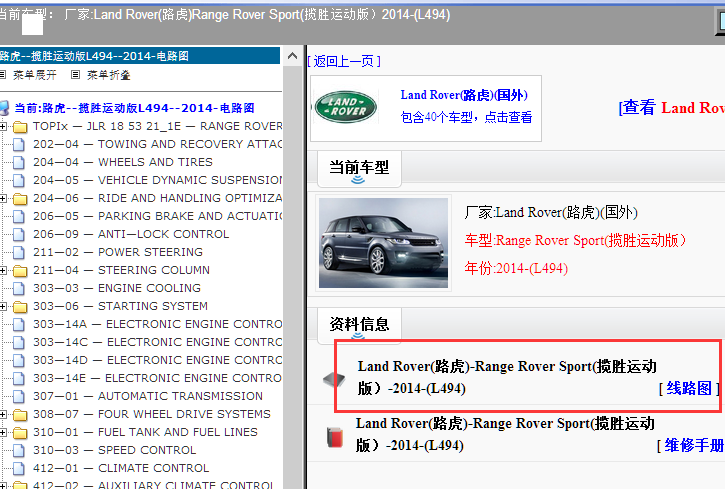Click the document icon for 202-04 Towing and Recovery
725x489 pixels.
tap(19, 145)
